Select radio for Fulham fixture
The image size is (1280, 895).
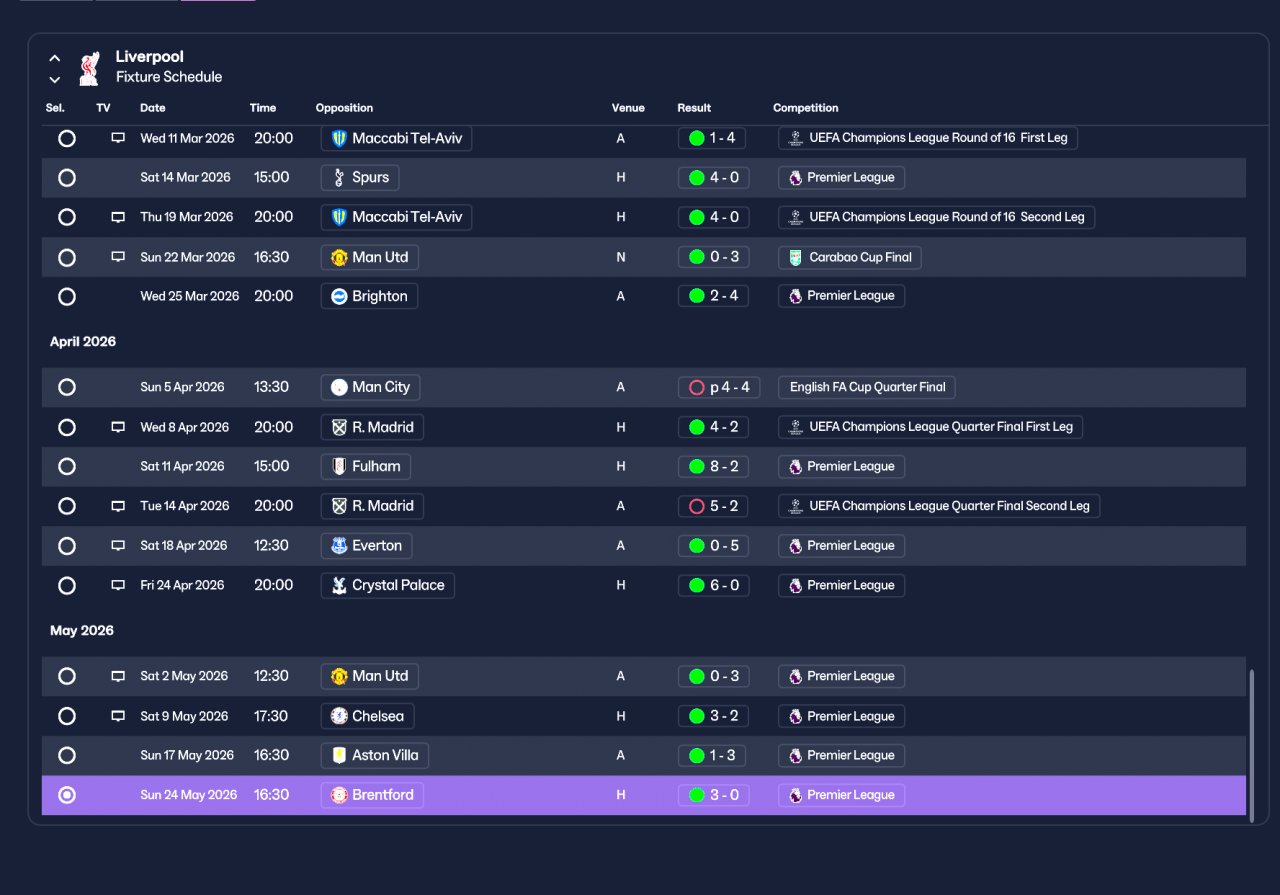click(67, 467)
